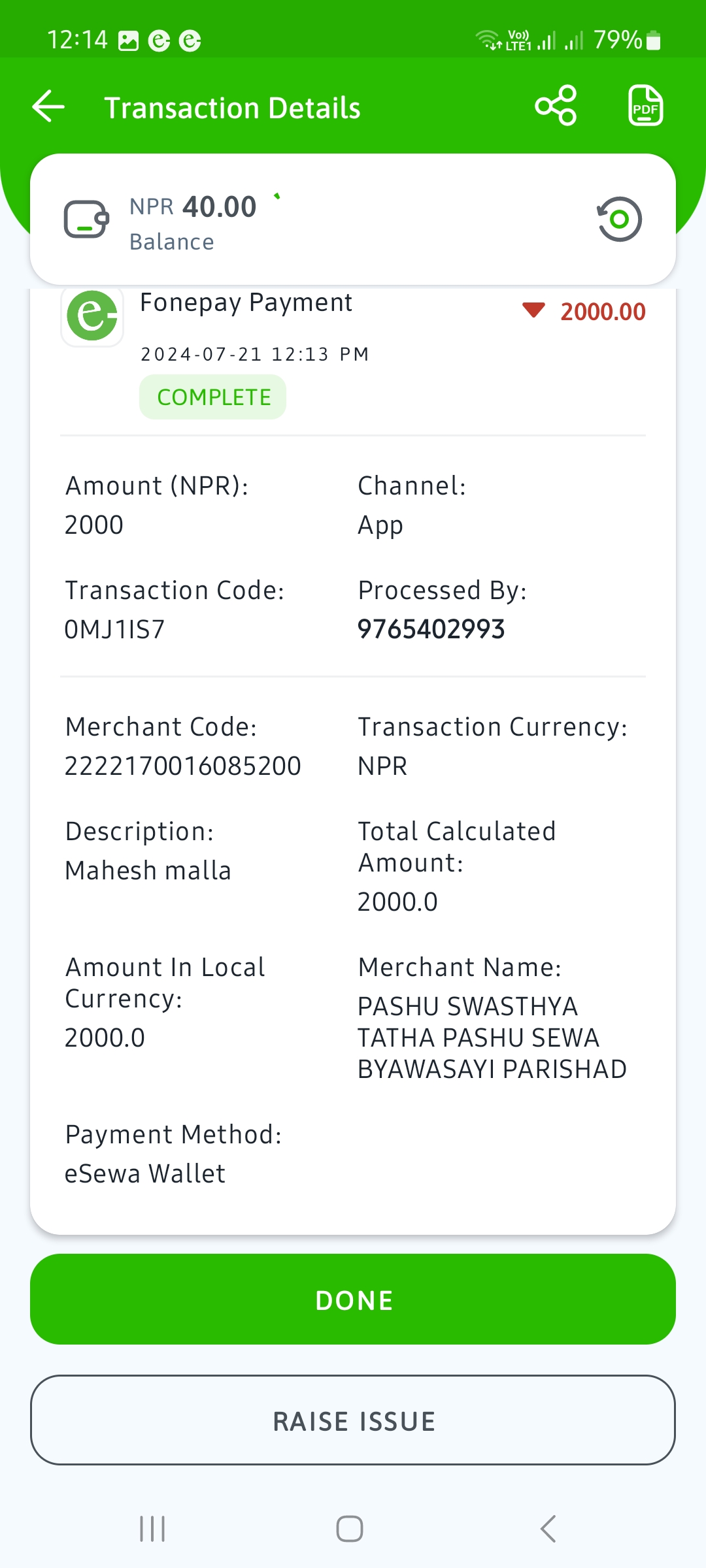This screenshot has width=706, height=1568.
Task: Tap the eSewa logo of Fonepay Payment
Action: coord(92,316)
